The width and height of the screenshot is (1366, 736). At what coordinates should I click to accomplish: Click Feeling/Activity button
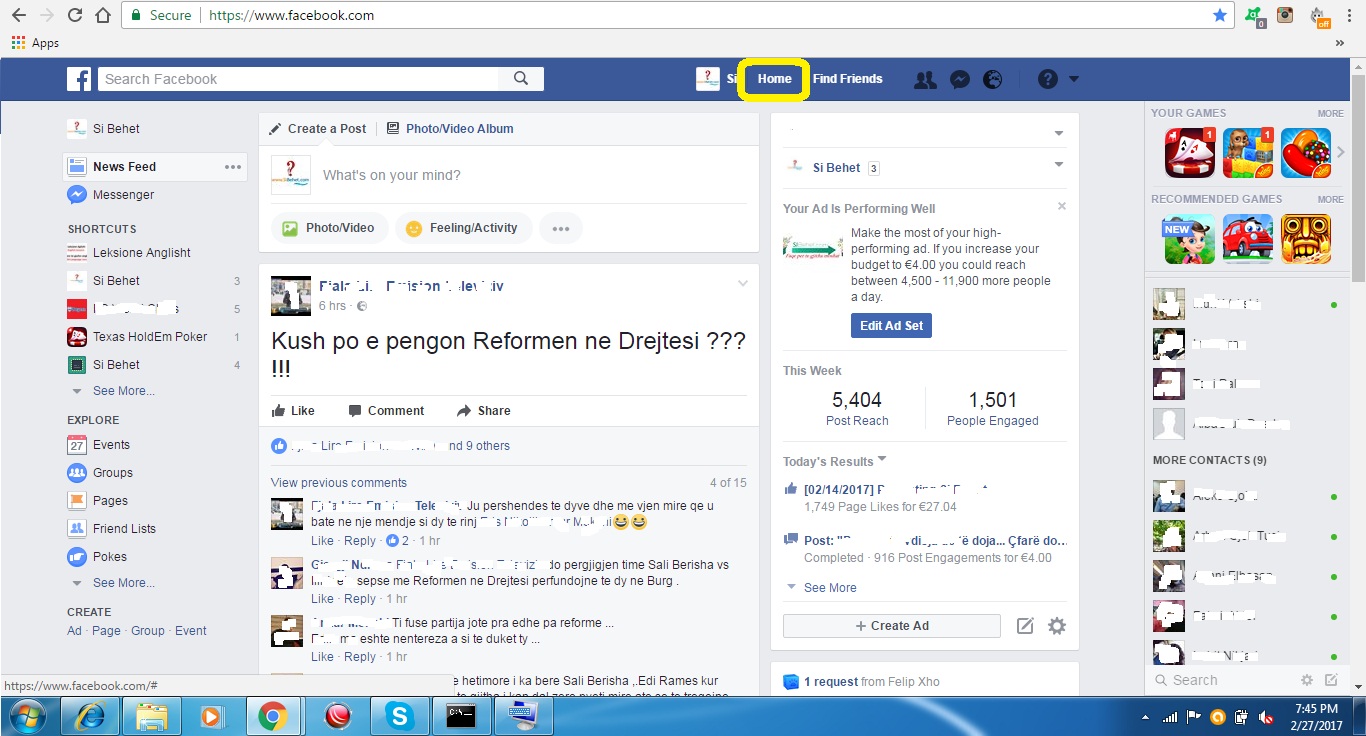coord(462,228)
